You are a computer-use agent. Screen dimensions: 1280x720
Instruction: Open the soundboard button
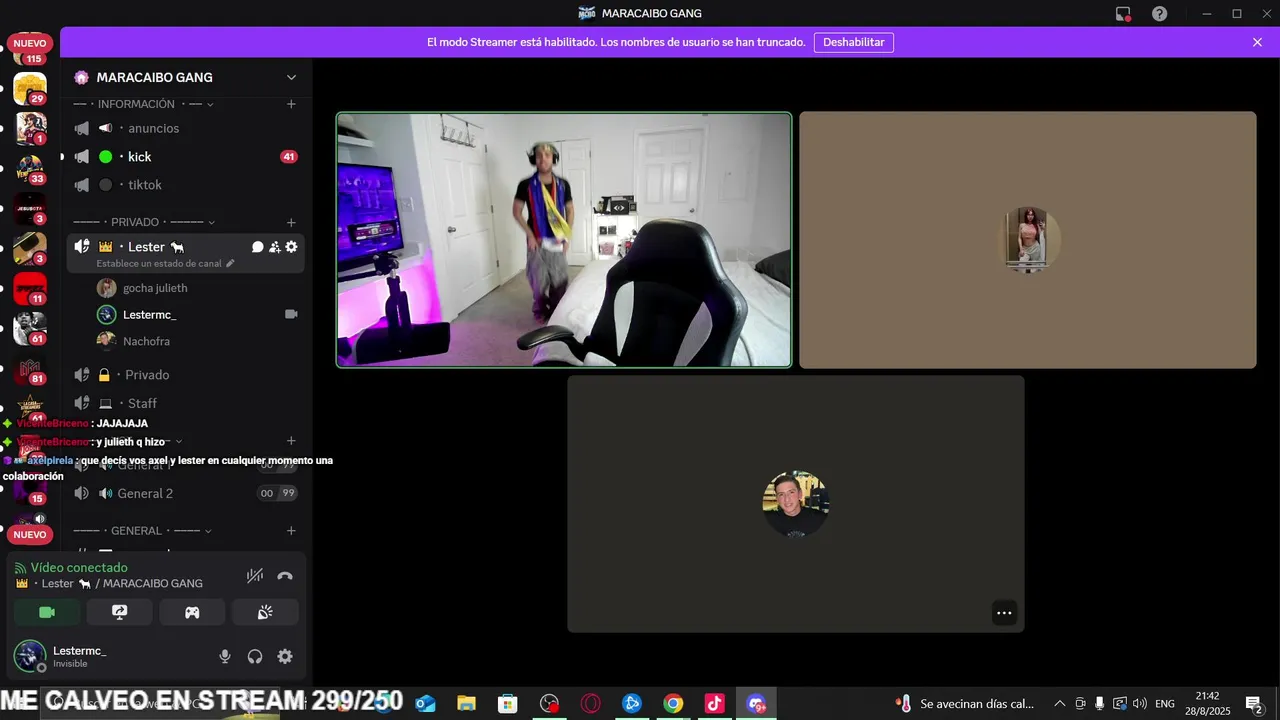[265, 612]
